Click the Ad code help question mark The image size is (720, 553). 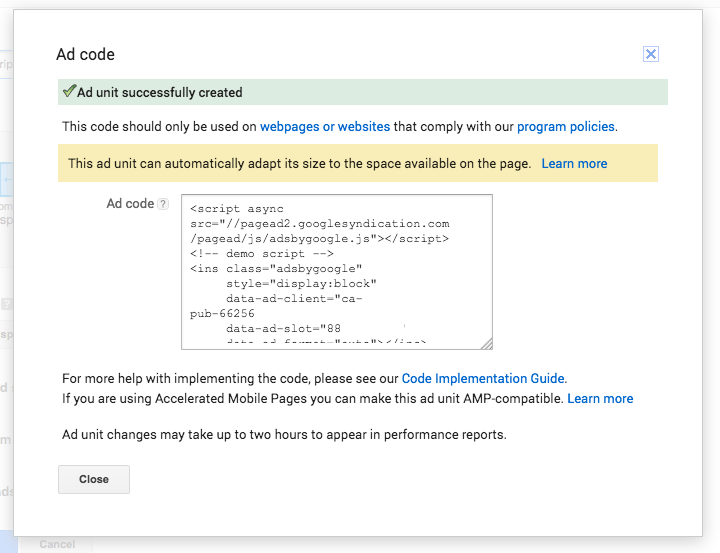pos(163,204)
